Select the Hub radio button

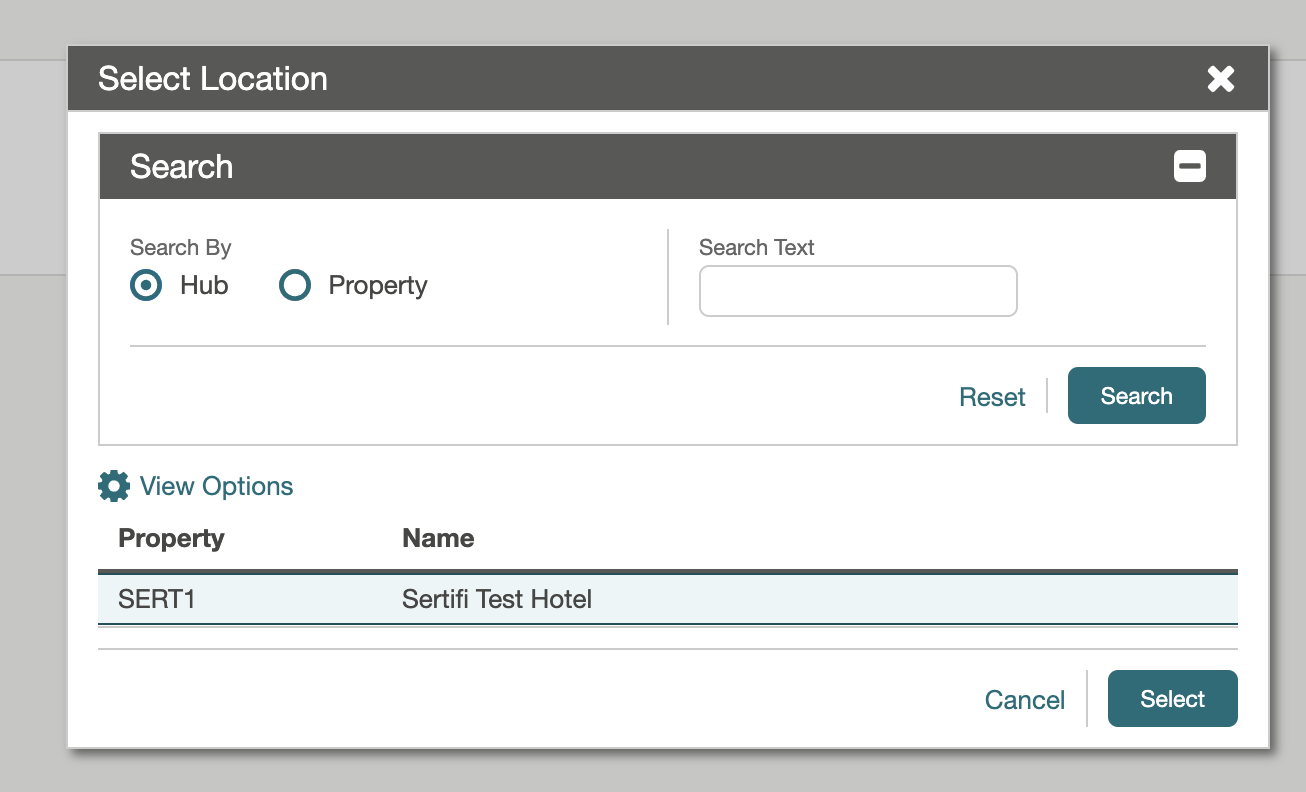click(146, 286)
